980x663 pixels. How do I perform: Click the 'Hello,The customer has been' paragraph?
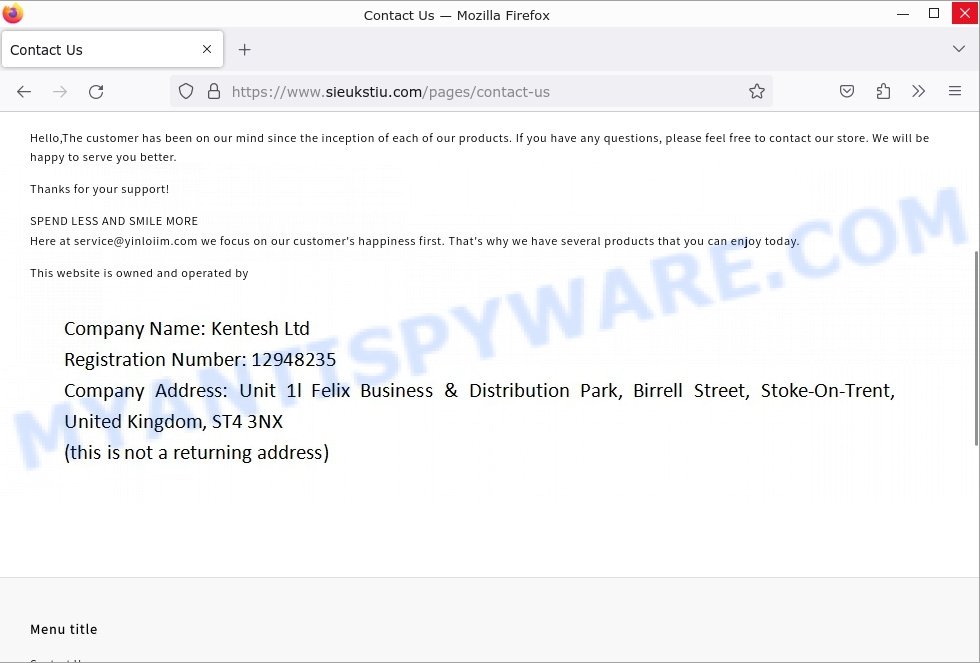click(479, 147)
